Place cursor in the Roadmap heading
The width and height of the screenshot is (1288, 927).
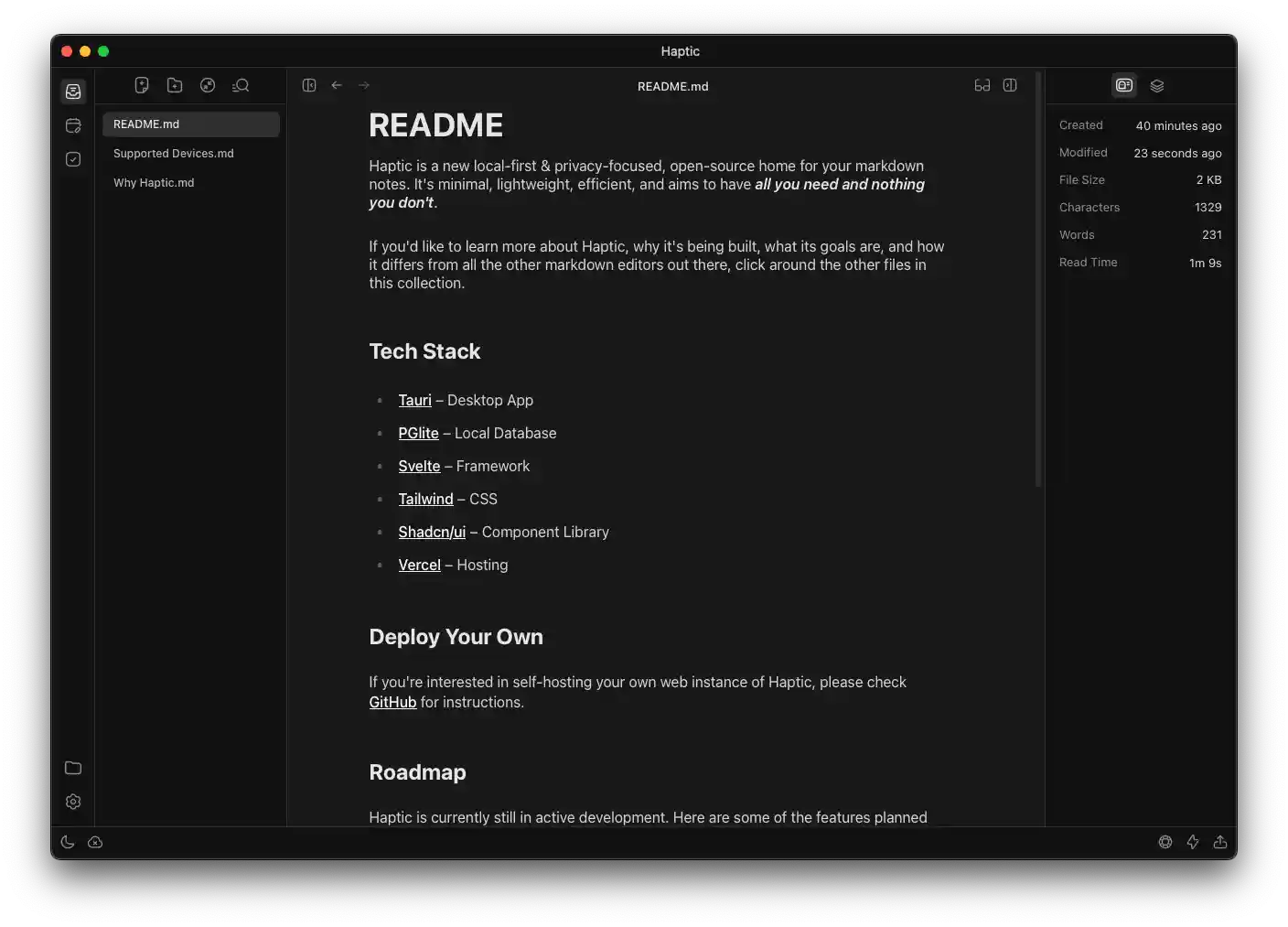tap(417, 772)
